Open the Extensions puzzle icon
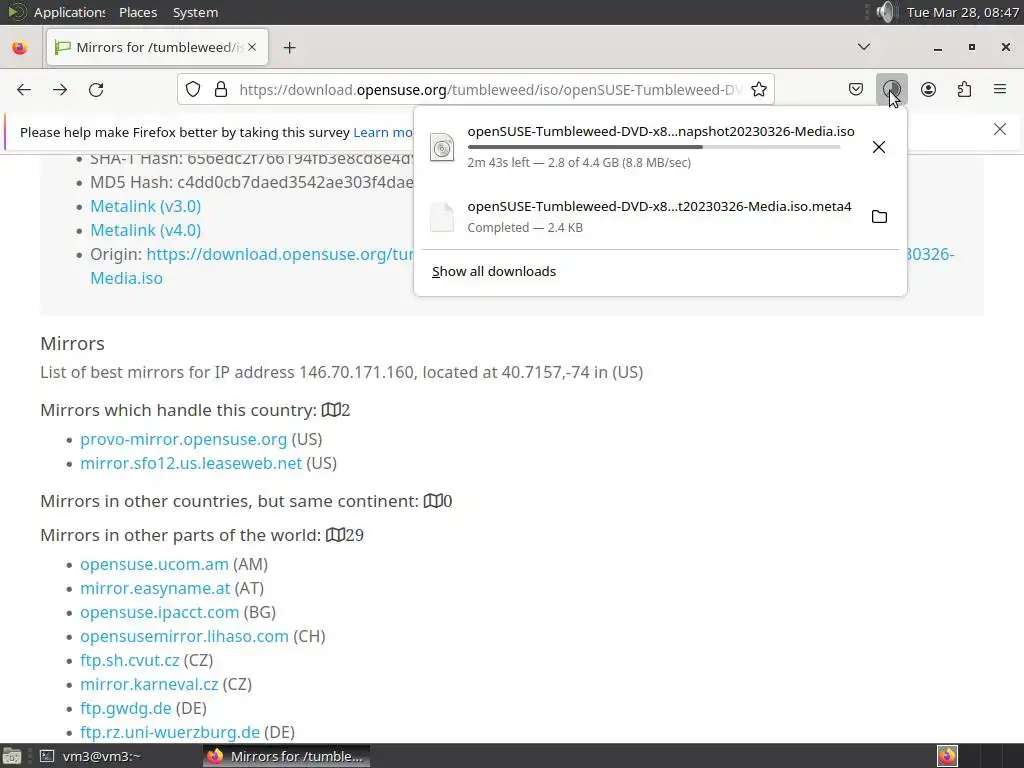The image size is (1024, 768). coord(964,89)
